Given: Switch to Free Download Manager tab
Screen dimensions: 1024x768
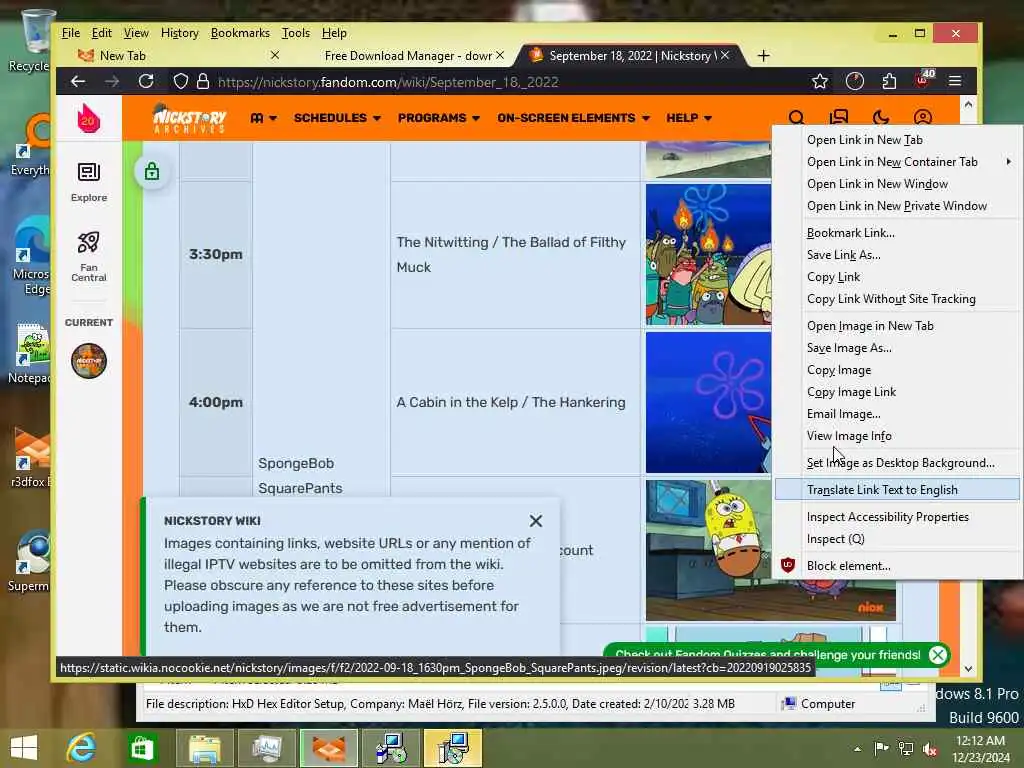Looking at the screenshot, I should [x=408, y=56].
